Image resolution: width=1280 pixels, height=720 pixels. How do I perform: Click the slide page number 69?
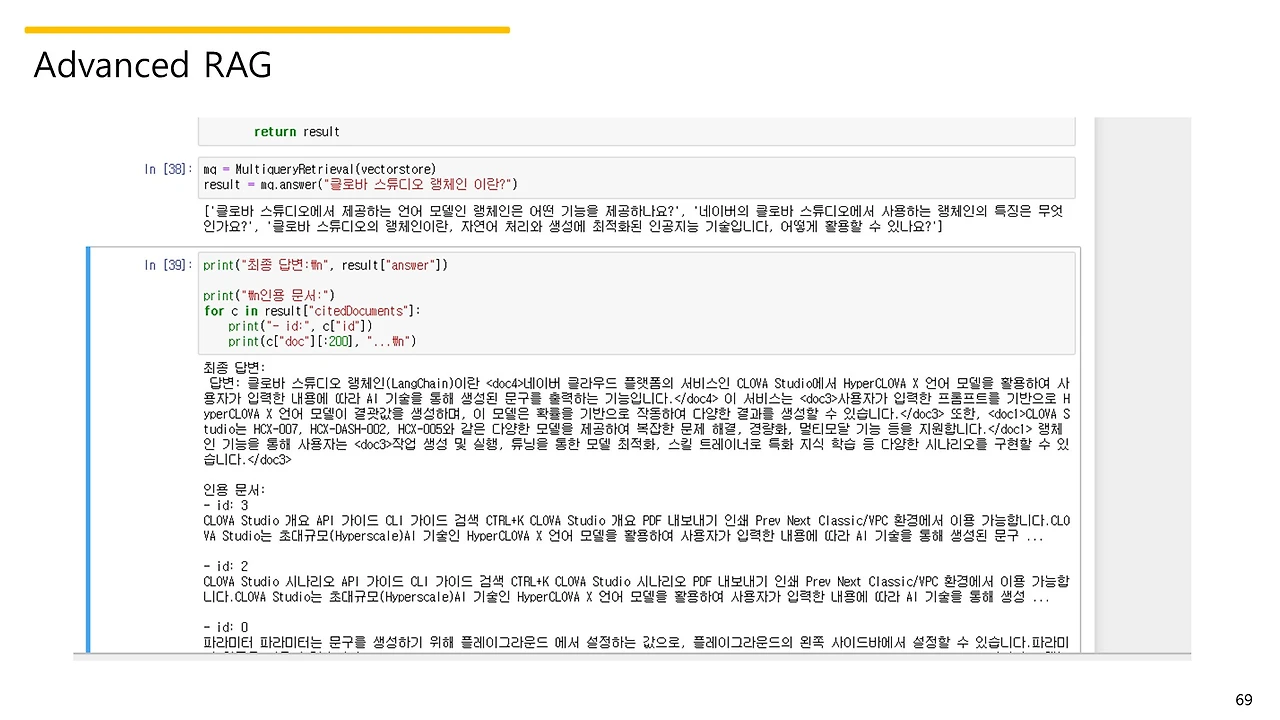click(x=1243, y=699)
